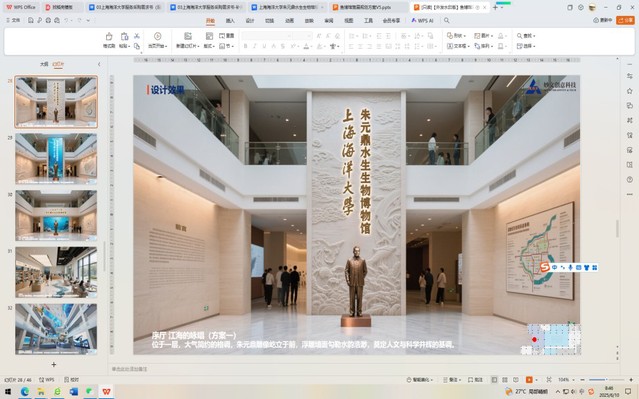Click the add slide plus button below the thumbnails
The width and height of the screenshot is (639, 399).
(x=53, y=364)
